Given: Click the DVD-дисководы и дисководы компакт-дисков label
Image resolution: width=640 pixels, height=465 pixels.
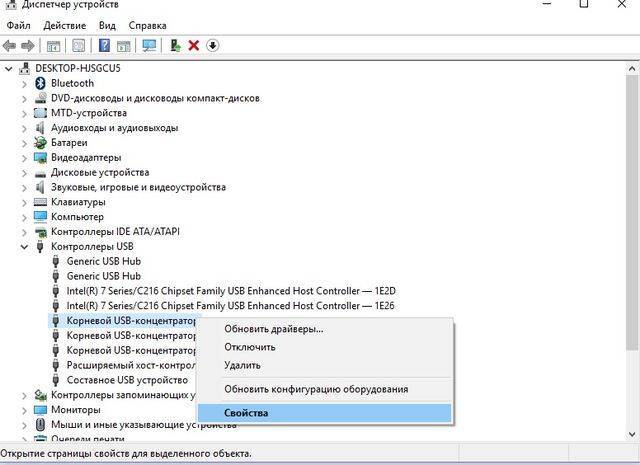Looking at the screenshot, I should click(x=155, y=98).
